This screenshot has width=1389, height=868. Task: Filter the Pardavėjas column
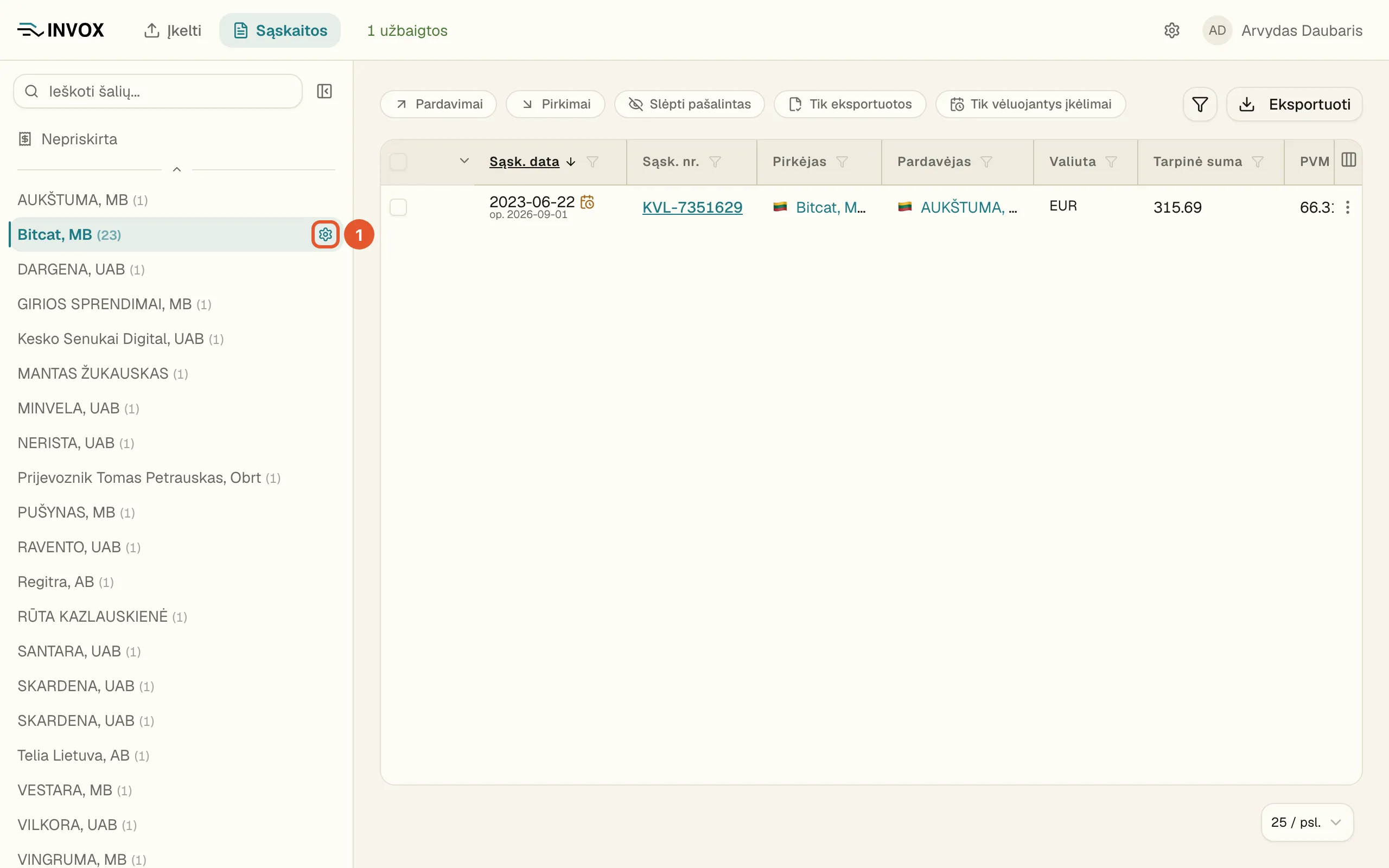pyautogui.click(x=986, y=162)
